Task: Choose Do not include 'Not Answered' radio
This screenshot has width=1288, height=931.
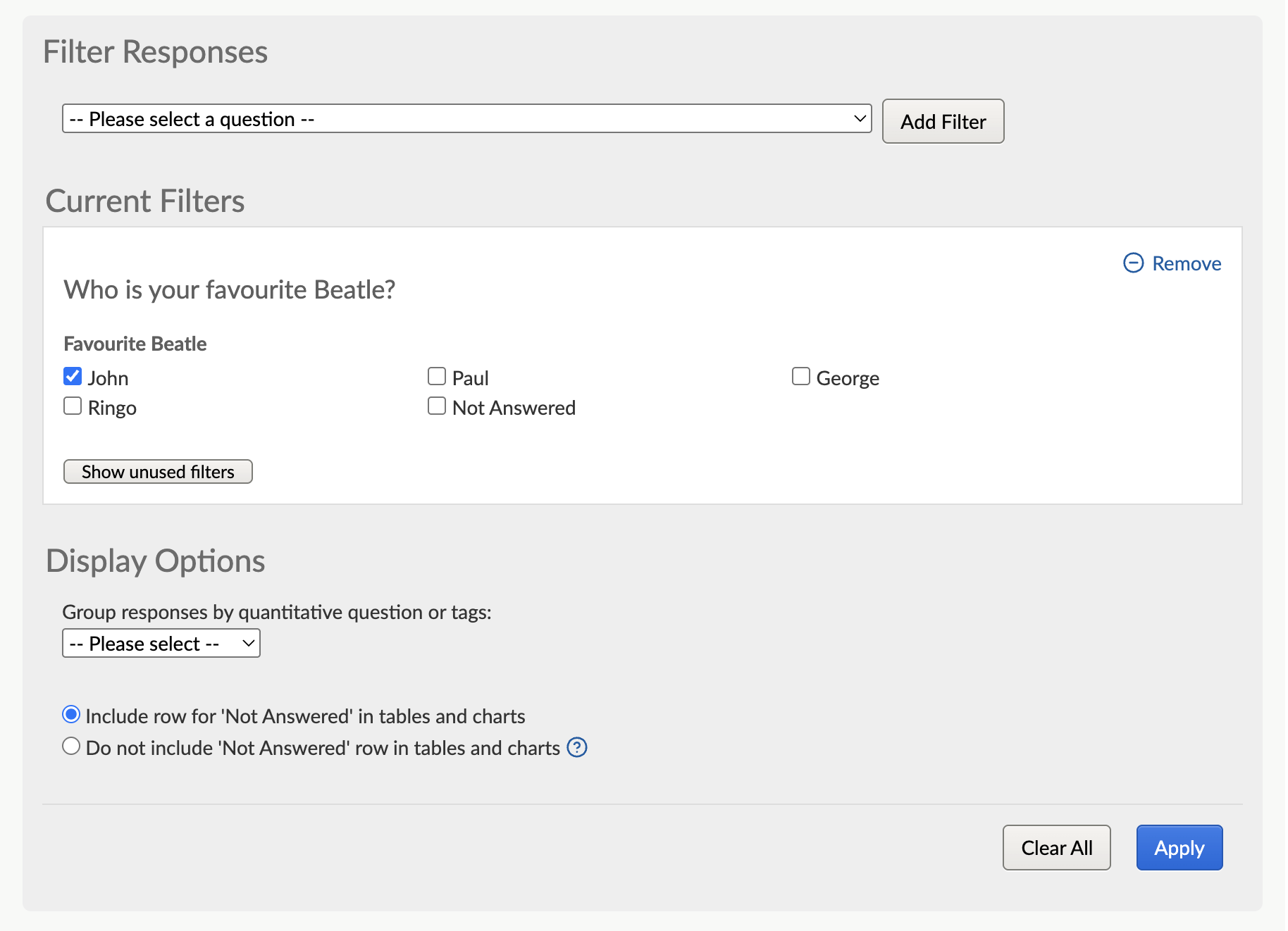Action: click(x=71, y=746)
